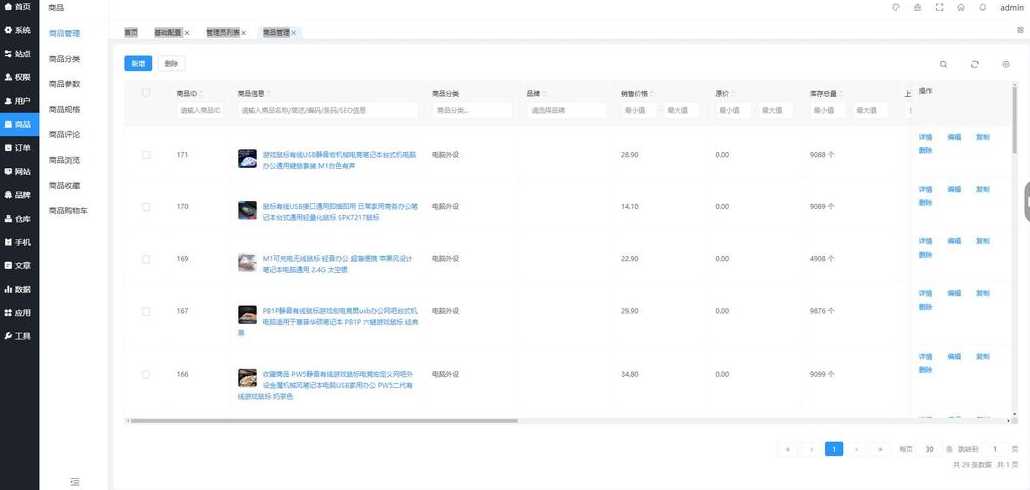
Task: Open the 用户 sidebar item
Action: click(18, 101)
